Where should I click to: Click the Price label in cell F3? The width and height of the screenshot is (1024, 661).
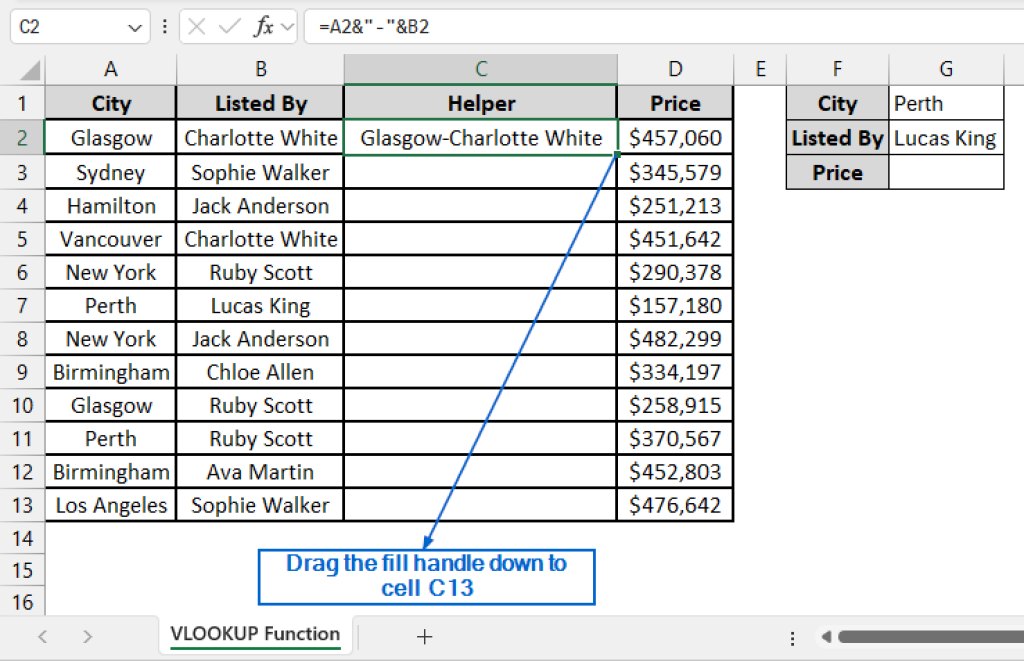pos(837,172)
